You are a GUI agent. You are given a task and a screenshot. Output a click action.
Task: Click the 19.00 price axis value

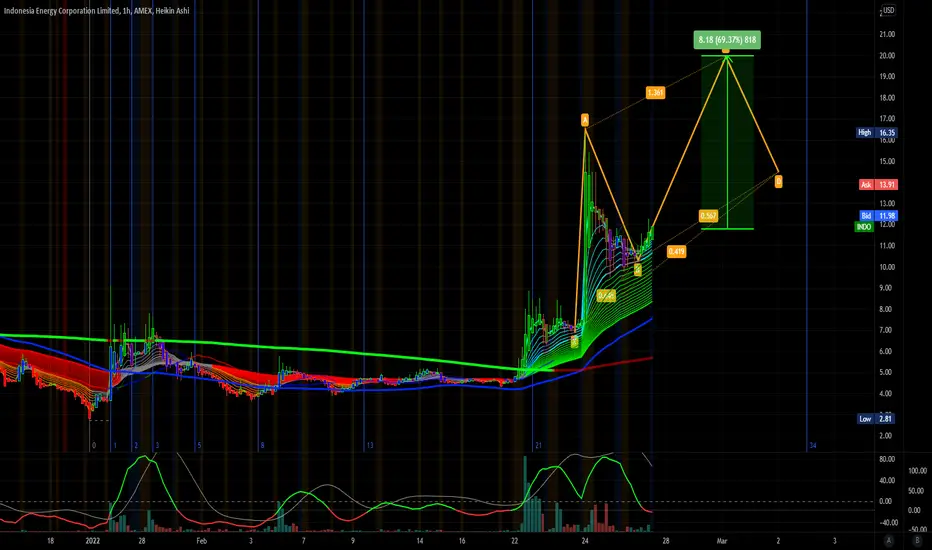pos(887,77)
